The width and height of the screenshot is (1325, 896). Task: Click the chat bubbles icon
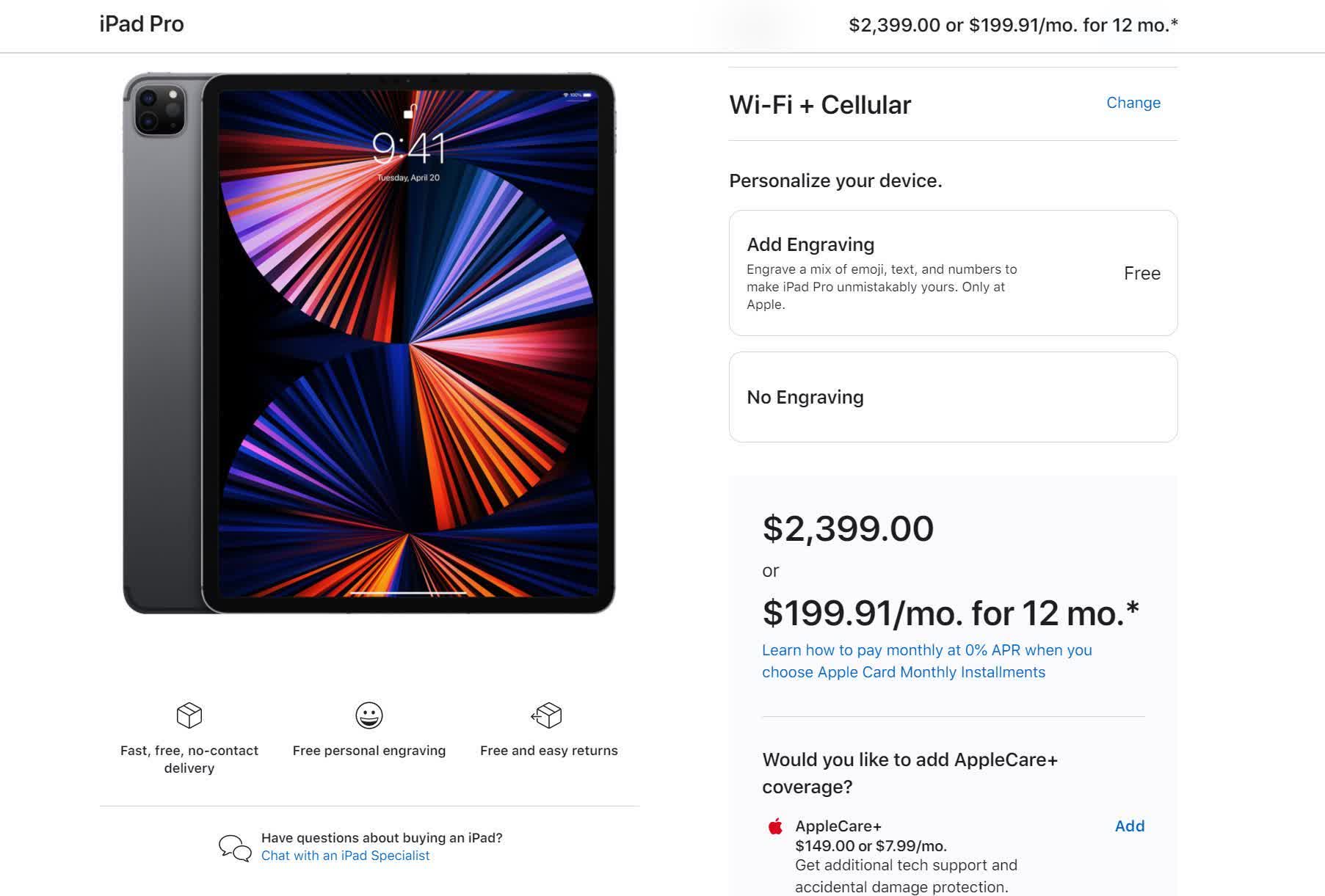pos(235,848)
